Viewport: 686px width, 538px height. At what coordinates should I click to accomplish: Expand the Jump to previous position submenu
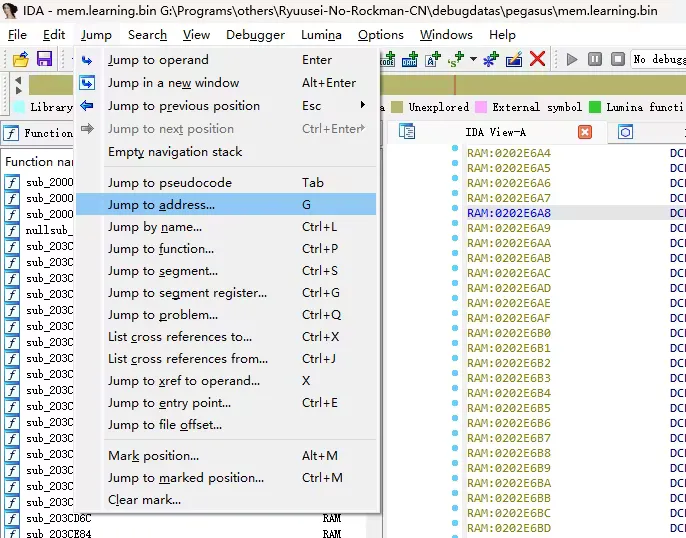coord(362,106)
